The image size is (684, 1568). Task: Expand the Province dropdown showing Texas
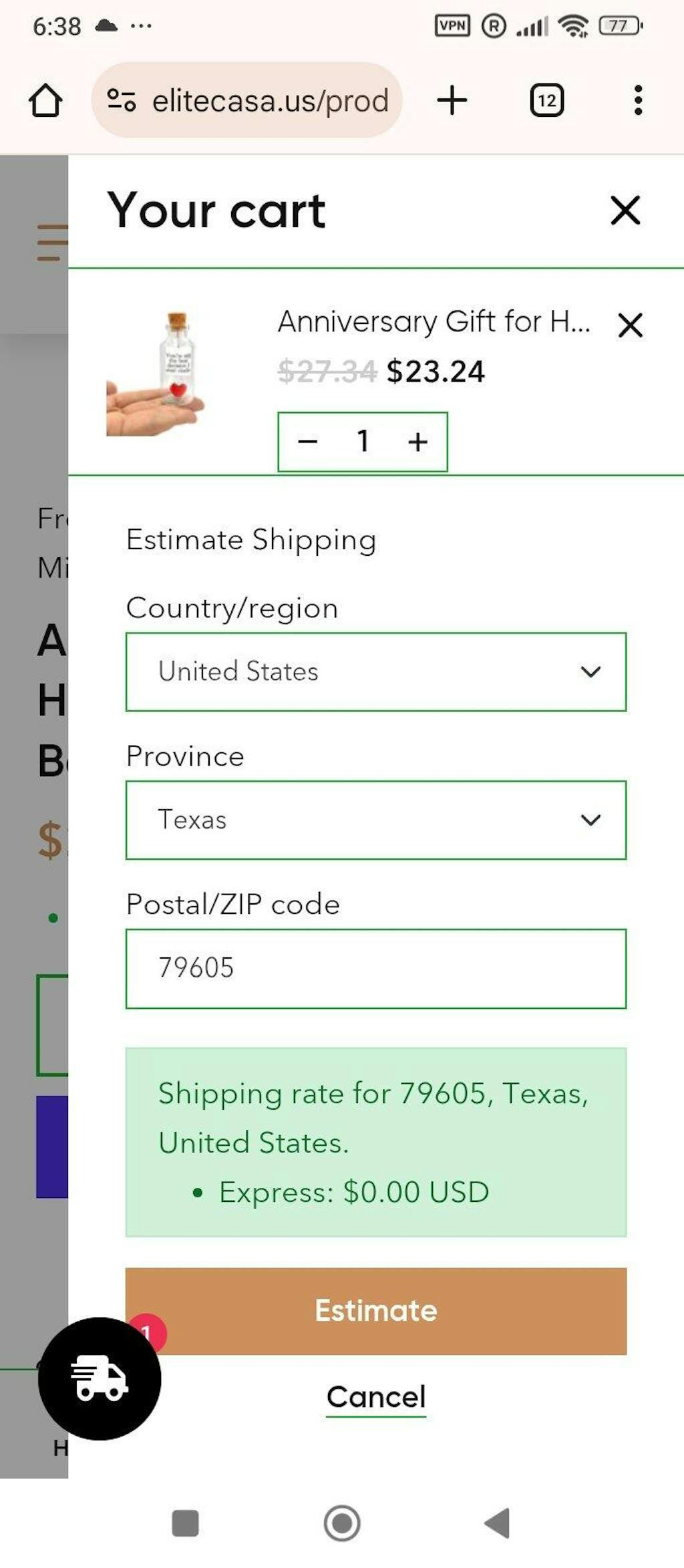click(375, 820)
